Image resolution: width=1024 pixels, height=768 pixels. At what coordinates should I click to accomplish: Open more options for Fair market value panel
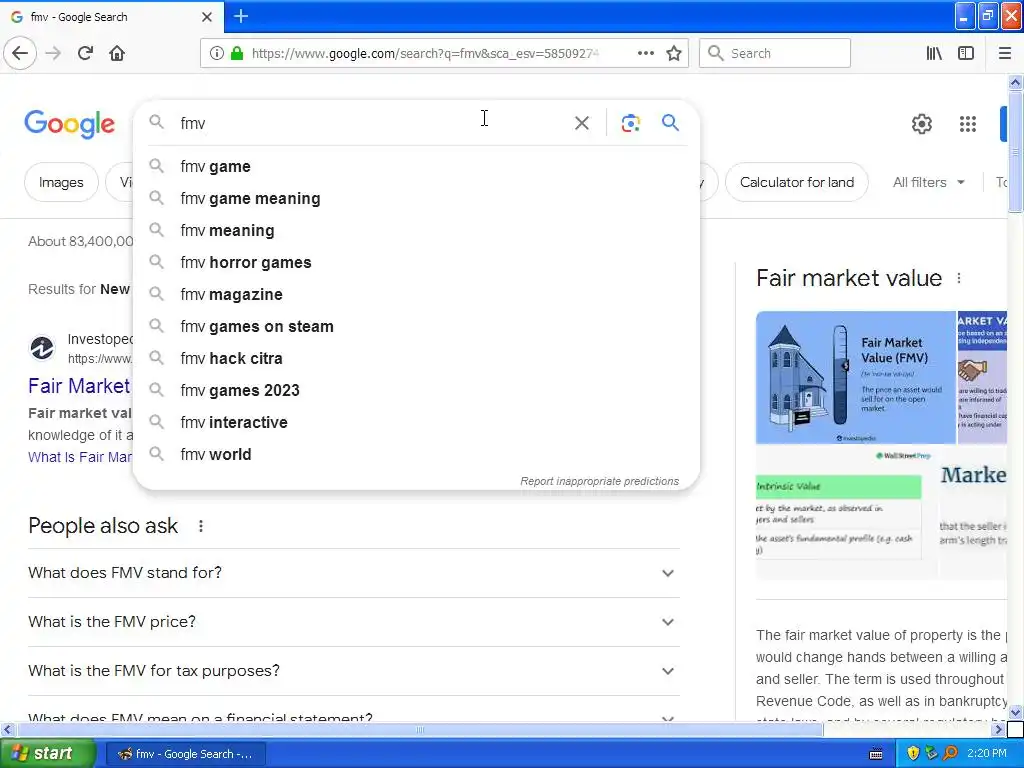[x=959, y=278]
